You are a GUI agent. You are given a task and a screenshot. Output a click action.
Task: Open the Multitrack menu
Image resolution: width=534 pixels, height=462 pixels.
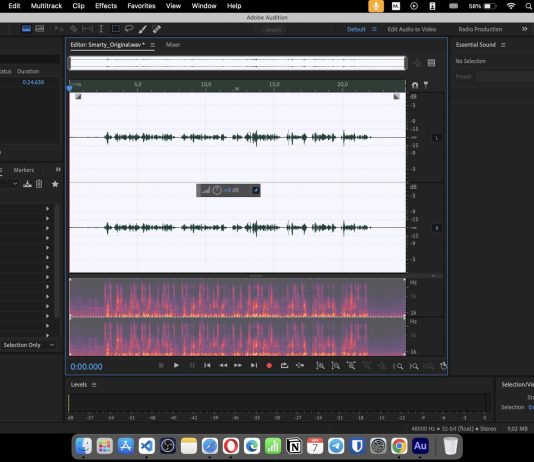[x=46, y=6]
